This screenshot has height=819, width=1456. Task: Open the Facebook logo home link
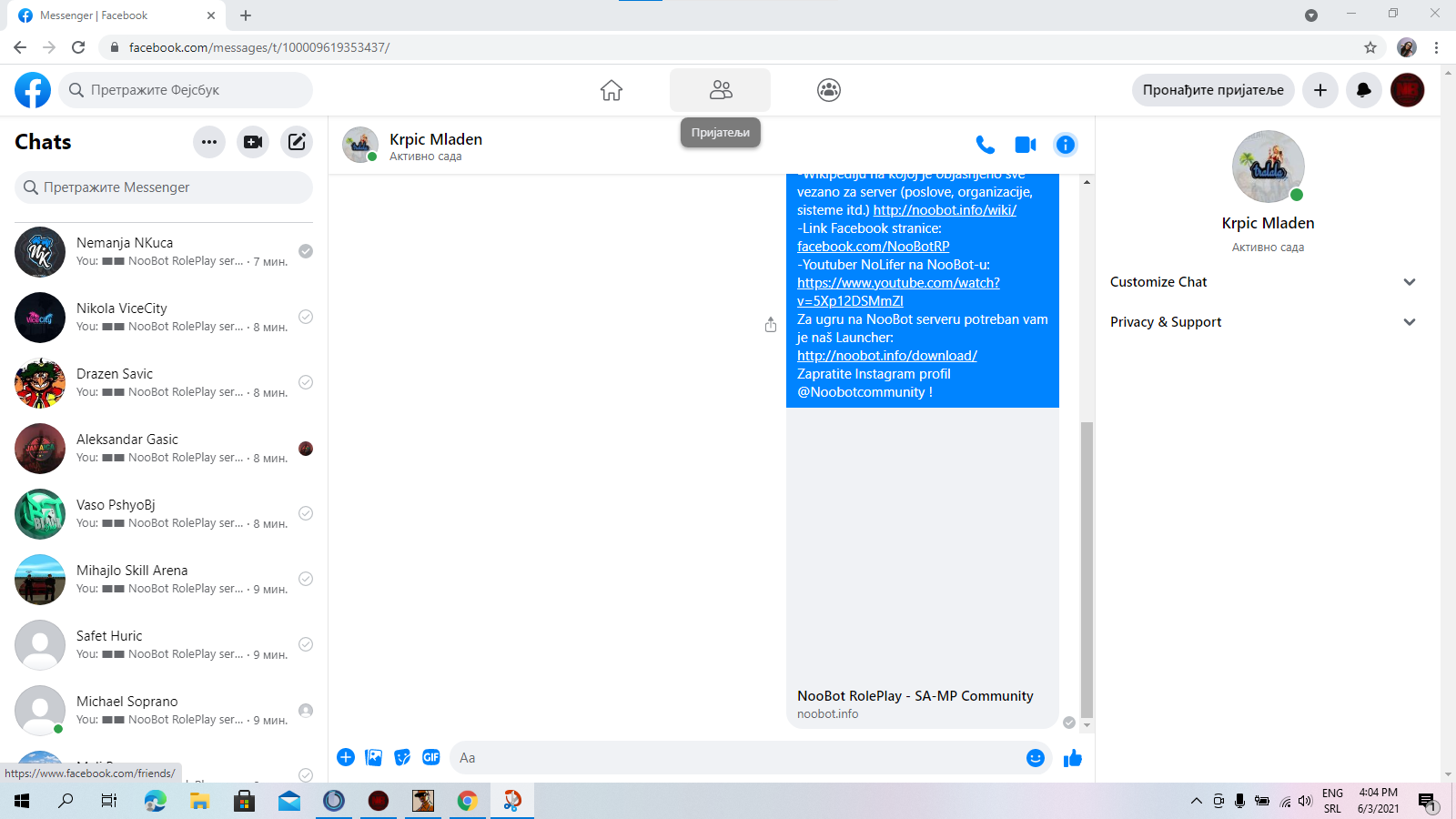click(x=33, y=90)
